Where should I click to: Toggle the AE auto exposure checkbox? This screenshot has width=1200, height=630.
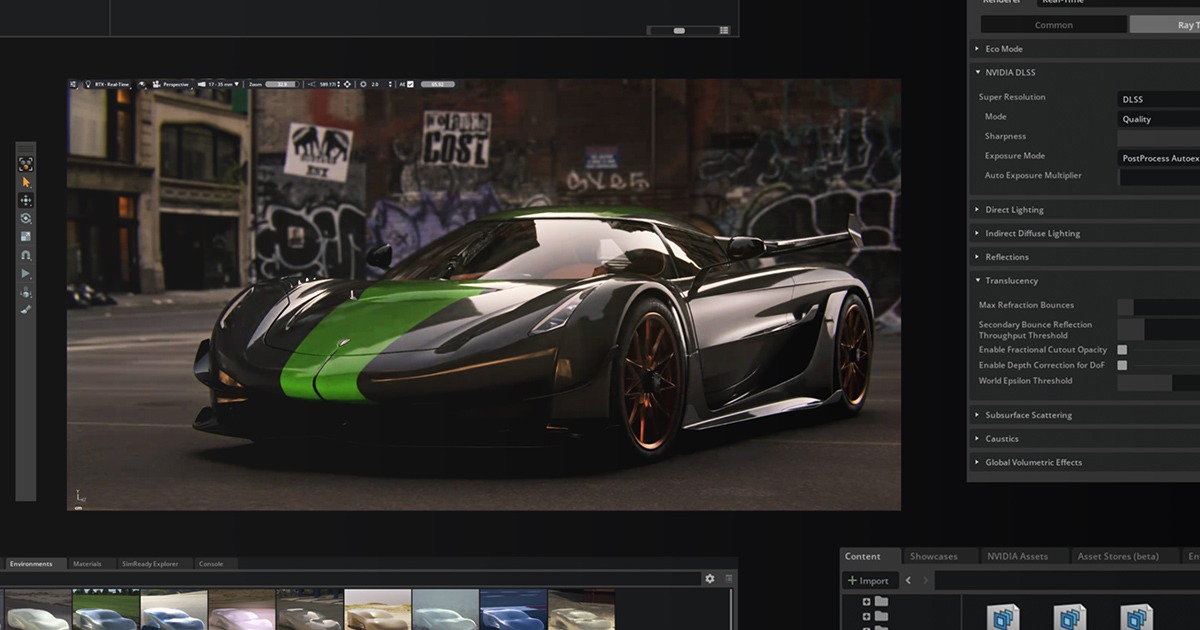click(409, 84)
